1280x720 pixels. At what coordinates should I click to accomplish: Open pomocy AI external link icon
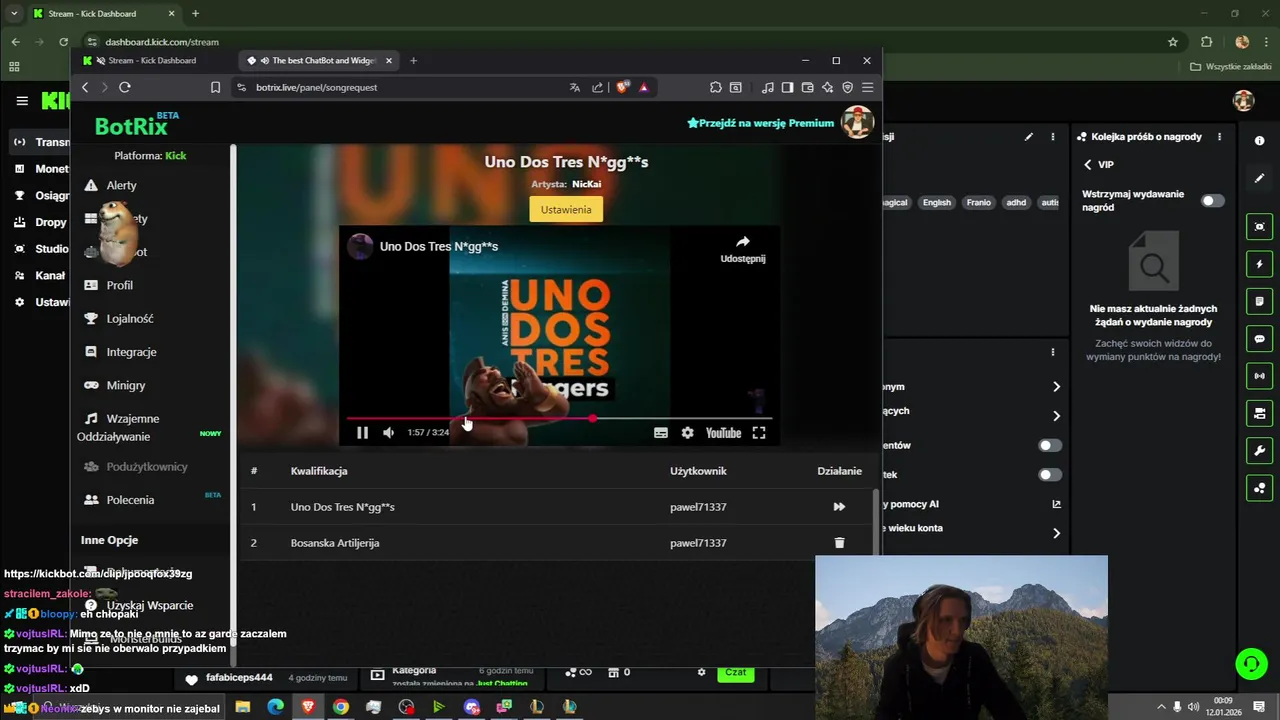pyautogui.click(x=1056, y=504)
